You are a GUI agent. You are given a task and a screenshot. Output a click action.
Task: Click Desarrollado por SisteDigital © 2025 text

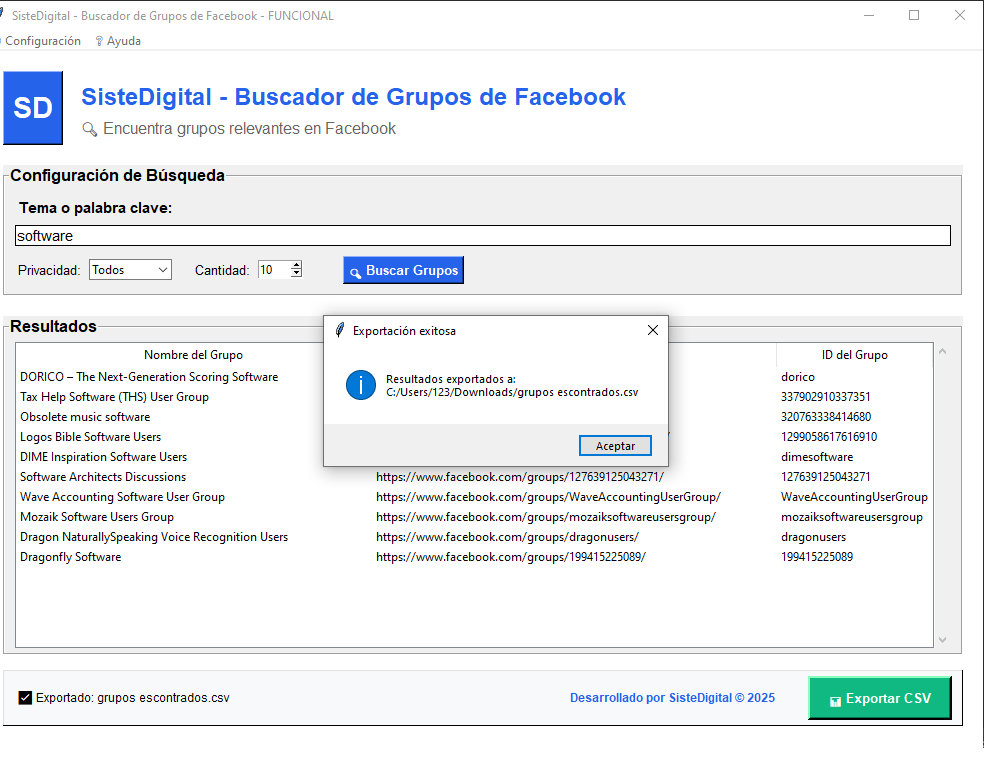[672, 698]
